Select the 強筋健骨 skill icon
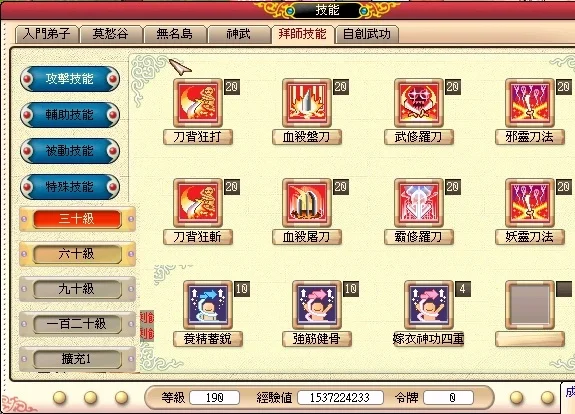 317,305
